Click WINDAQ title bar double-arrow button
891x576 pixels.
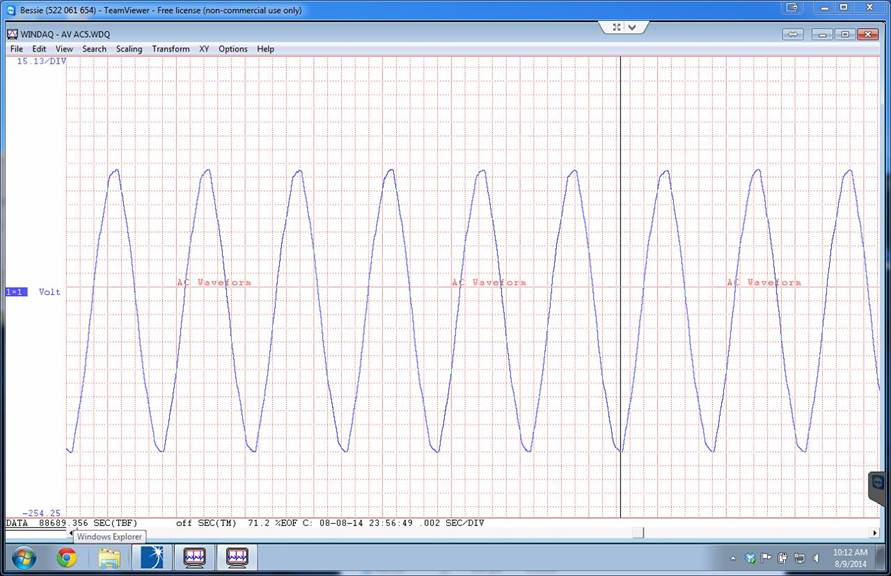[x=793, y=35]
